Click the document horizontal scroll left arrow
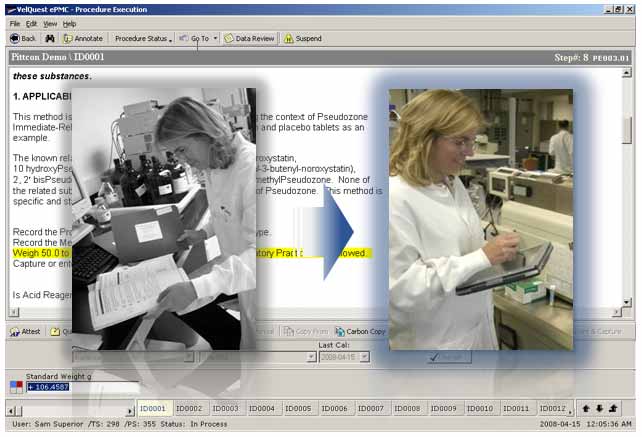This screenshot has height=437, width=642. coord(14,312)
